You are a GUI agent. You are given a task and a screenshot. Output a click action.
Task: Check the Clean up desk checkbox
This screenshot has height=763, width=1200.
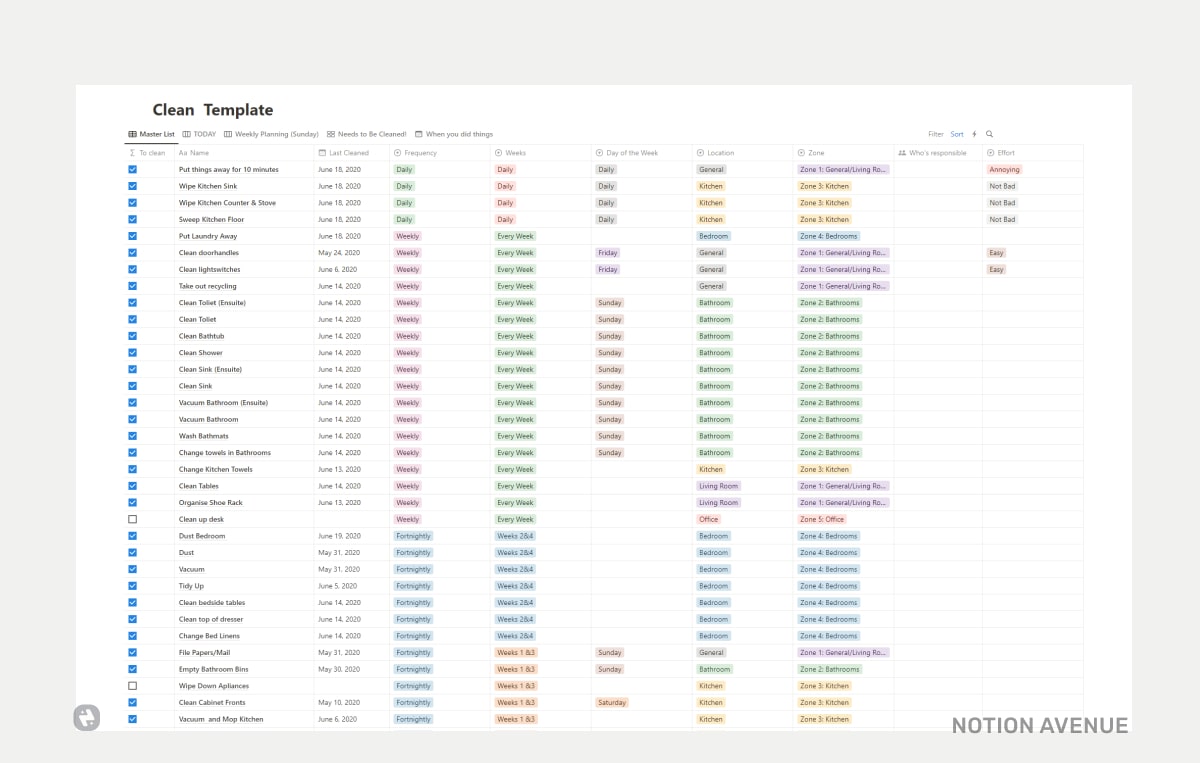click(x=131, y=519)
